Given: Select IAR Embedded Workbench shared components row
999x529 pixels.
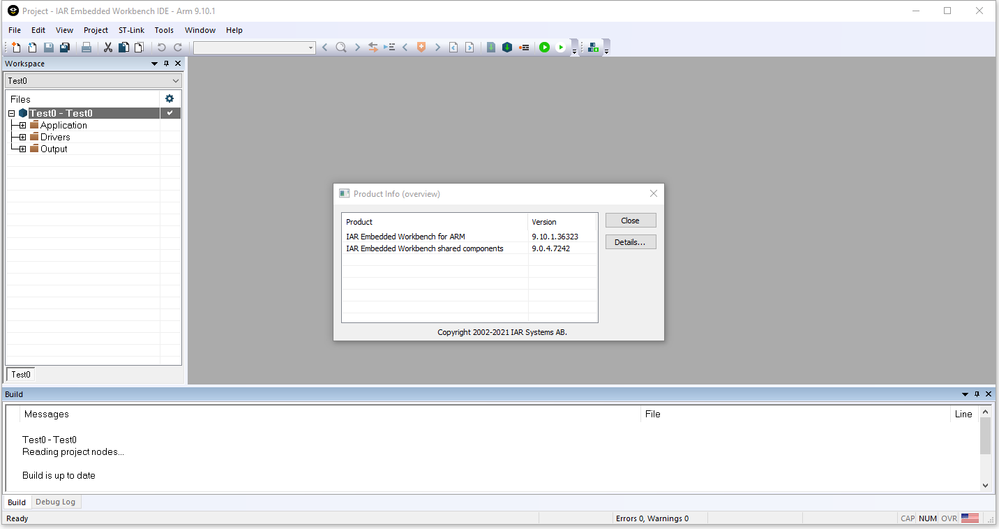Looking at the screenshot, I should [470, 249].
